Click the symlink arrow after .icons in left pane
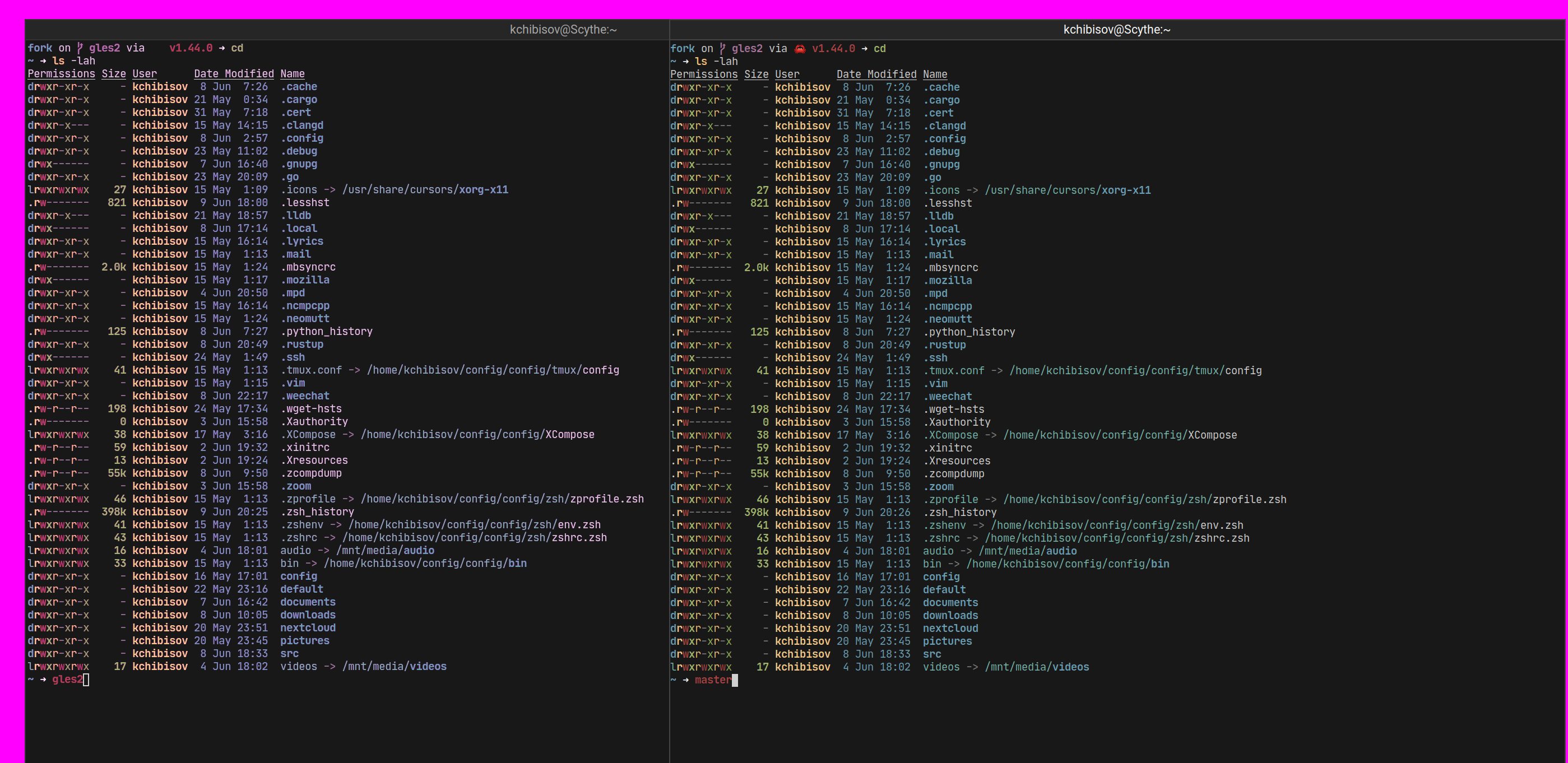1568x763 pixels. pos(330,190)
